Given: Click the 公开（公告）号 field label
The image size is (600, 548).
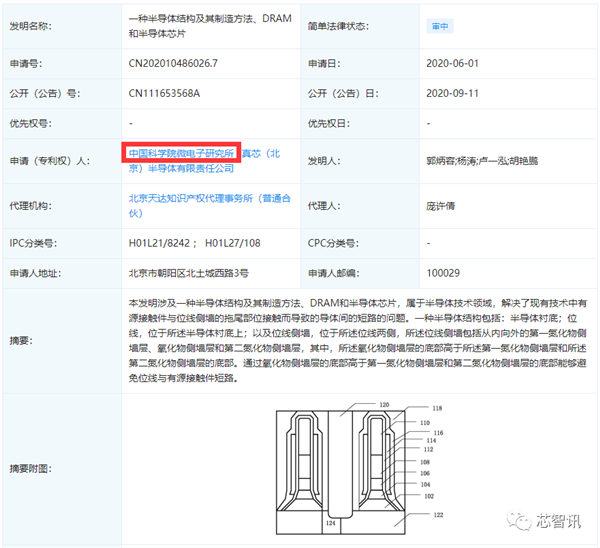Looking at the screenshot, I should point(45,93).
